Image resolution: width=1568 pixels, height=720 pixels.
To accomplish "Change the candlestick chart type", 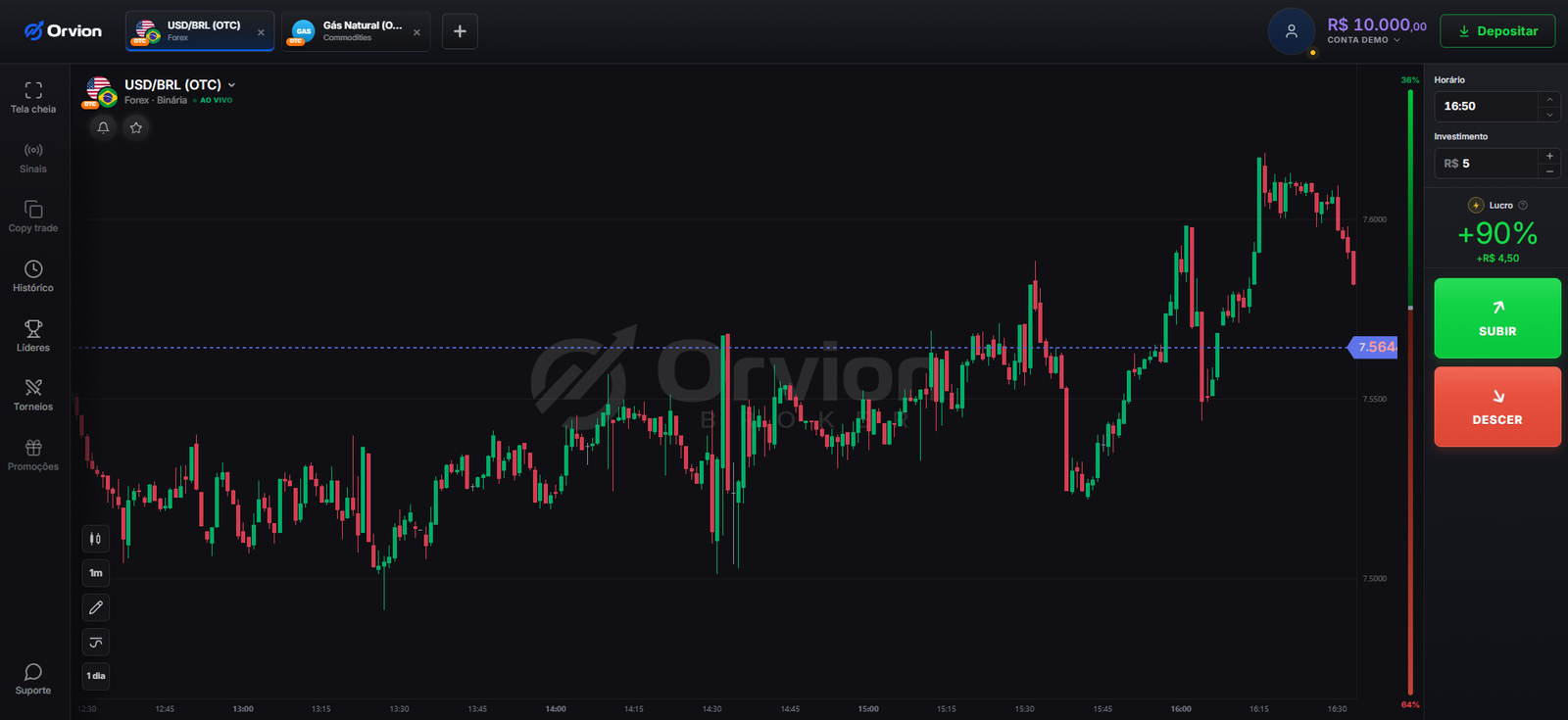I will pos(95,539).
